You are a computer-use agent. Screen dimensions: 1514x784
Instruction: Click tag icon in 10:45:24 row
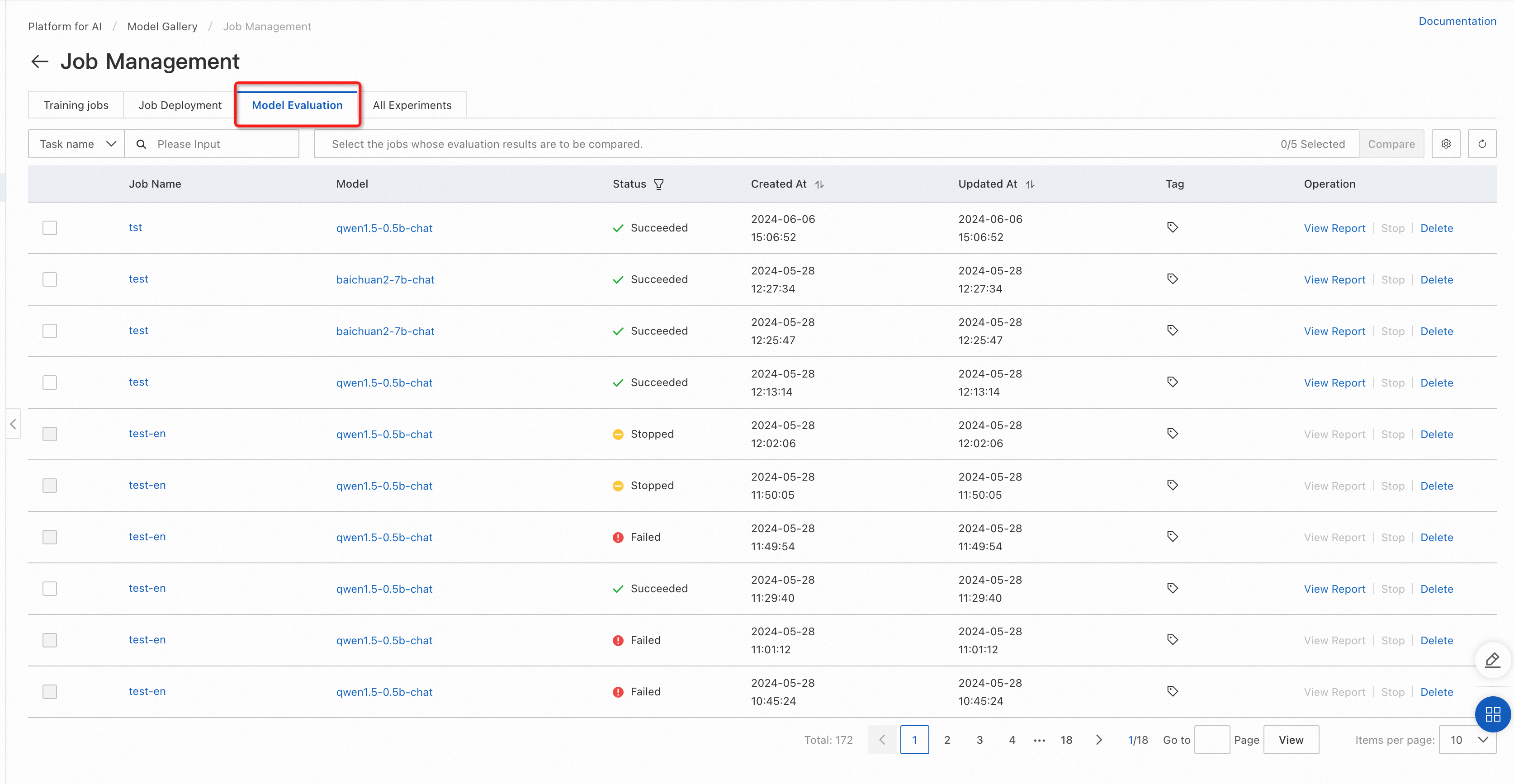click(x=1172, y=692)
